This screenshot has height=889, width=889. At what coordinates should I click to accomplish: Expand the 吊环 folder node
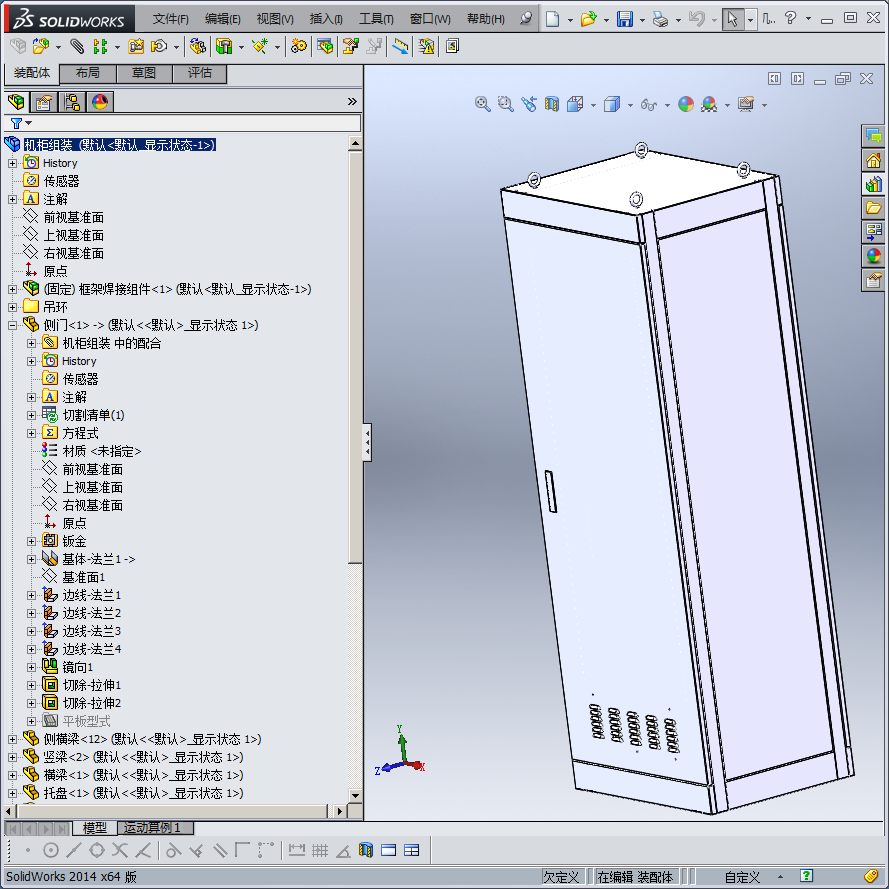(x=12, y=307)
